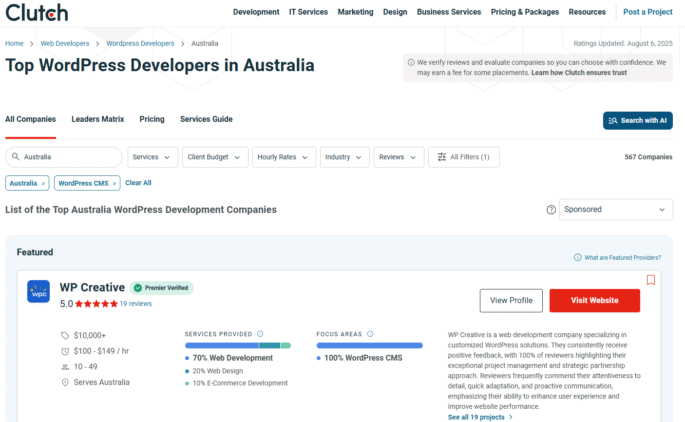This screenshot has width=685, height=422.
Task: Click the Premier Verified badge
Action: click(162, 288)
